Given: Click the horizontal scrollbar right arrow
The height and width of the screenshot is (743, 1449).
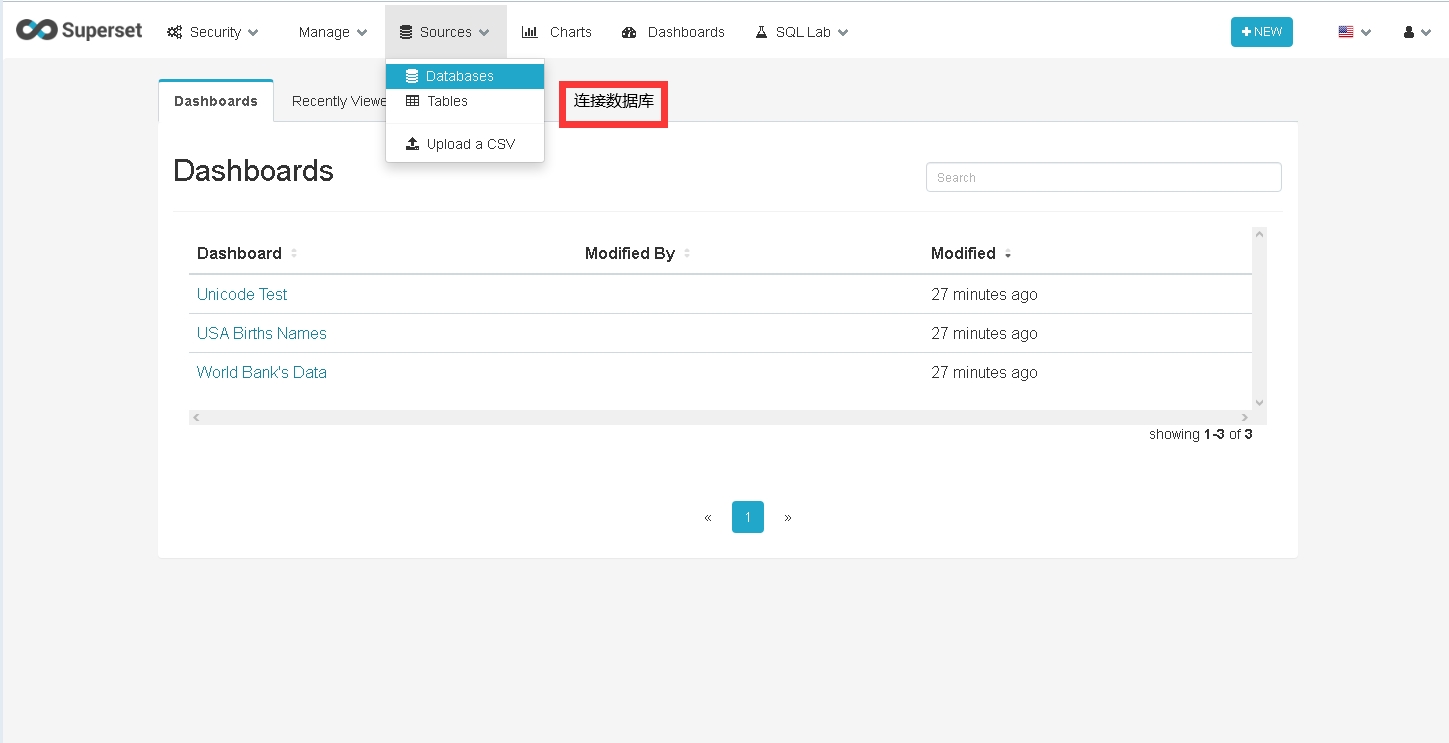Looking at the screenshot, I should (x=1245, y=417).
